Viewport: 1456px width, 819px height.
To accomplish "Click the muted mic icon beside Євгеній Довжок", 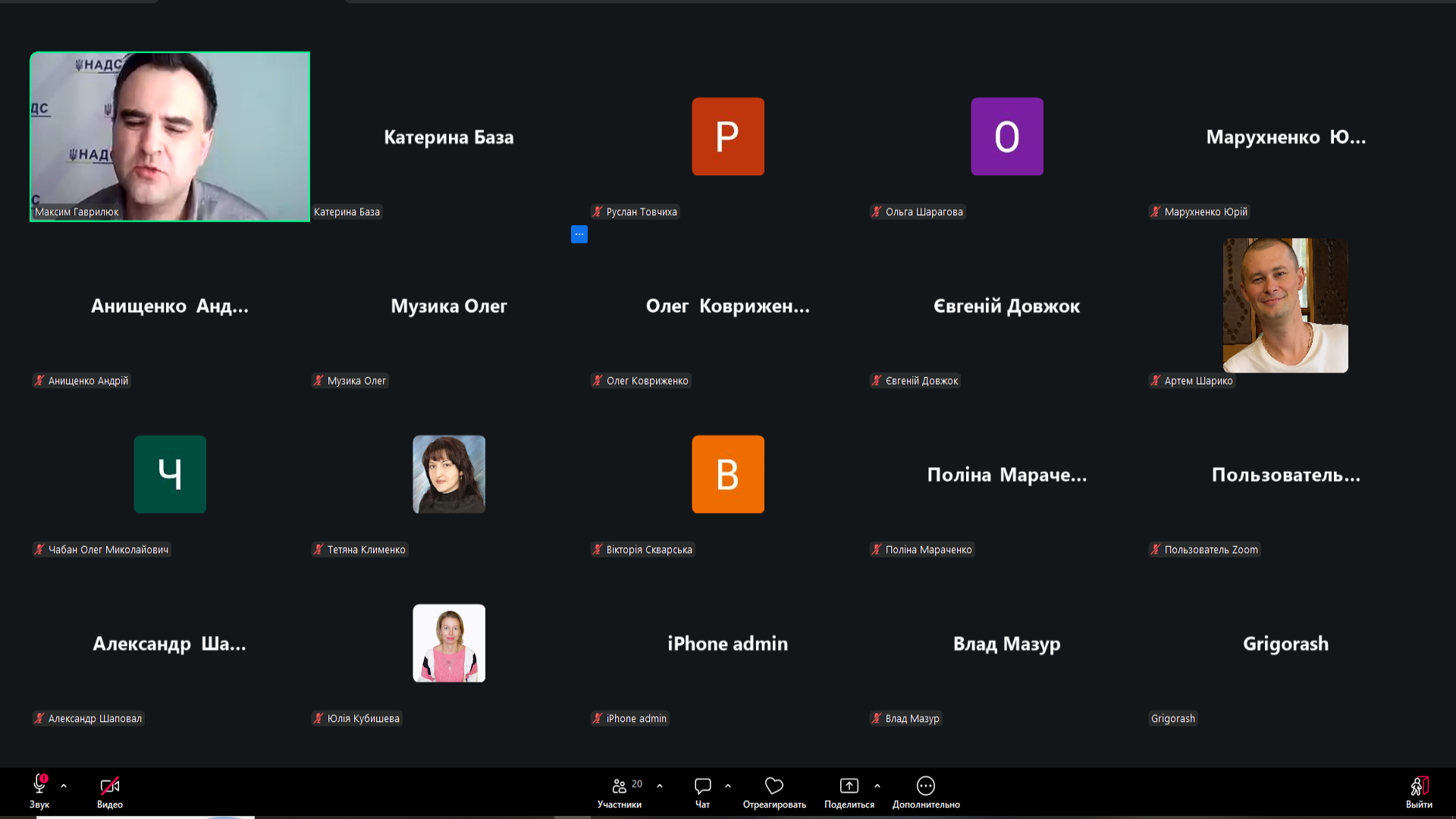I will tap(877, 381).
